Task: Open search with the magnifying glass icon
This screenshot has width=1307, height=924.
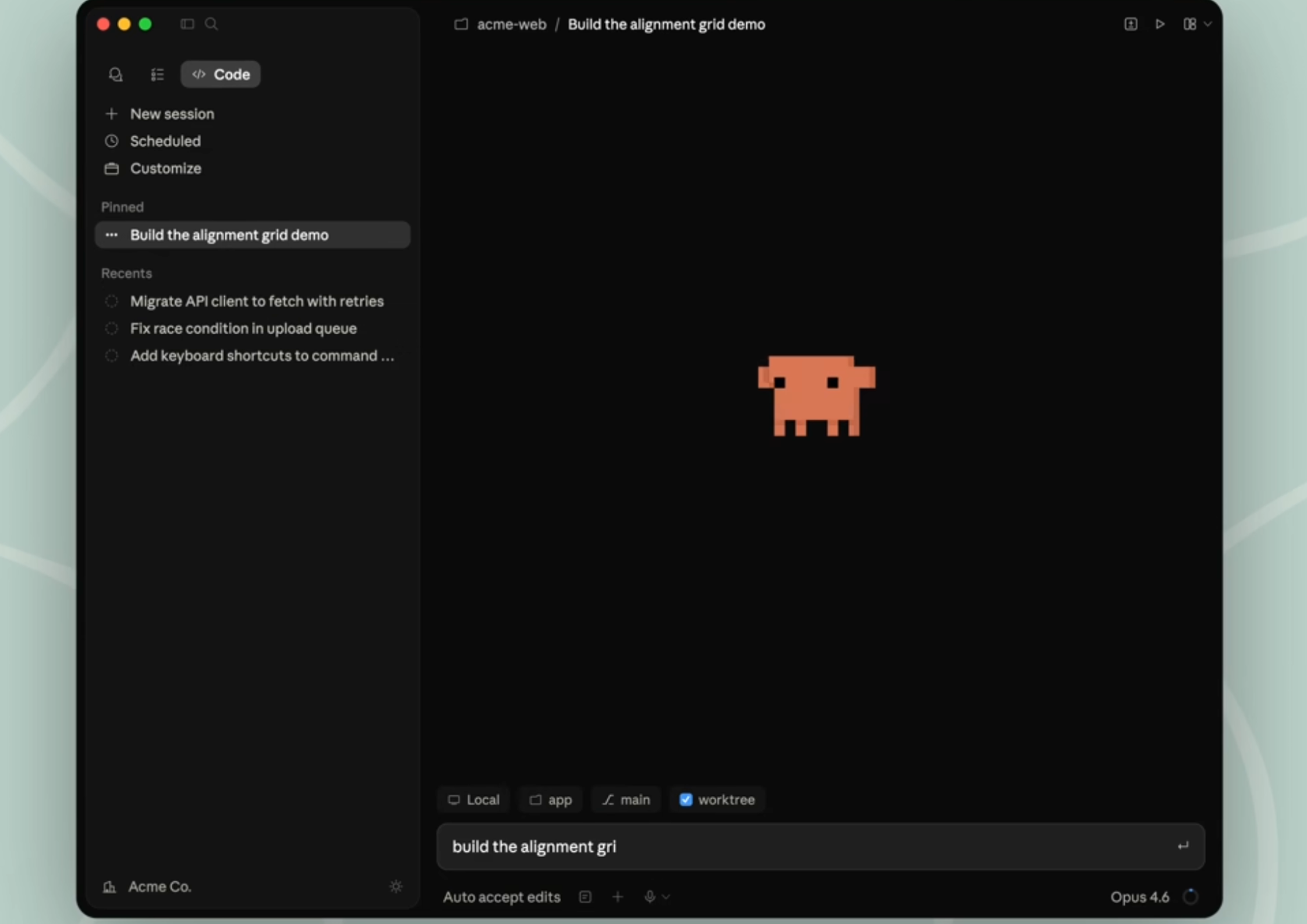Action: [x=211, y=24]
